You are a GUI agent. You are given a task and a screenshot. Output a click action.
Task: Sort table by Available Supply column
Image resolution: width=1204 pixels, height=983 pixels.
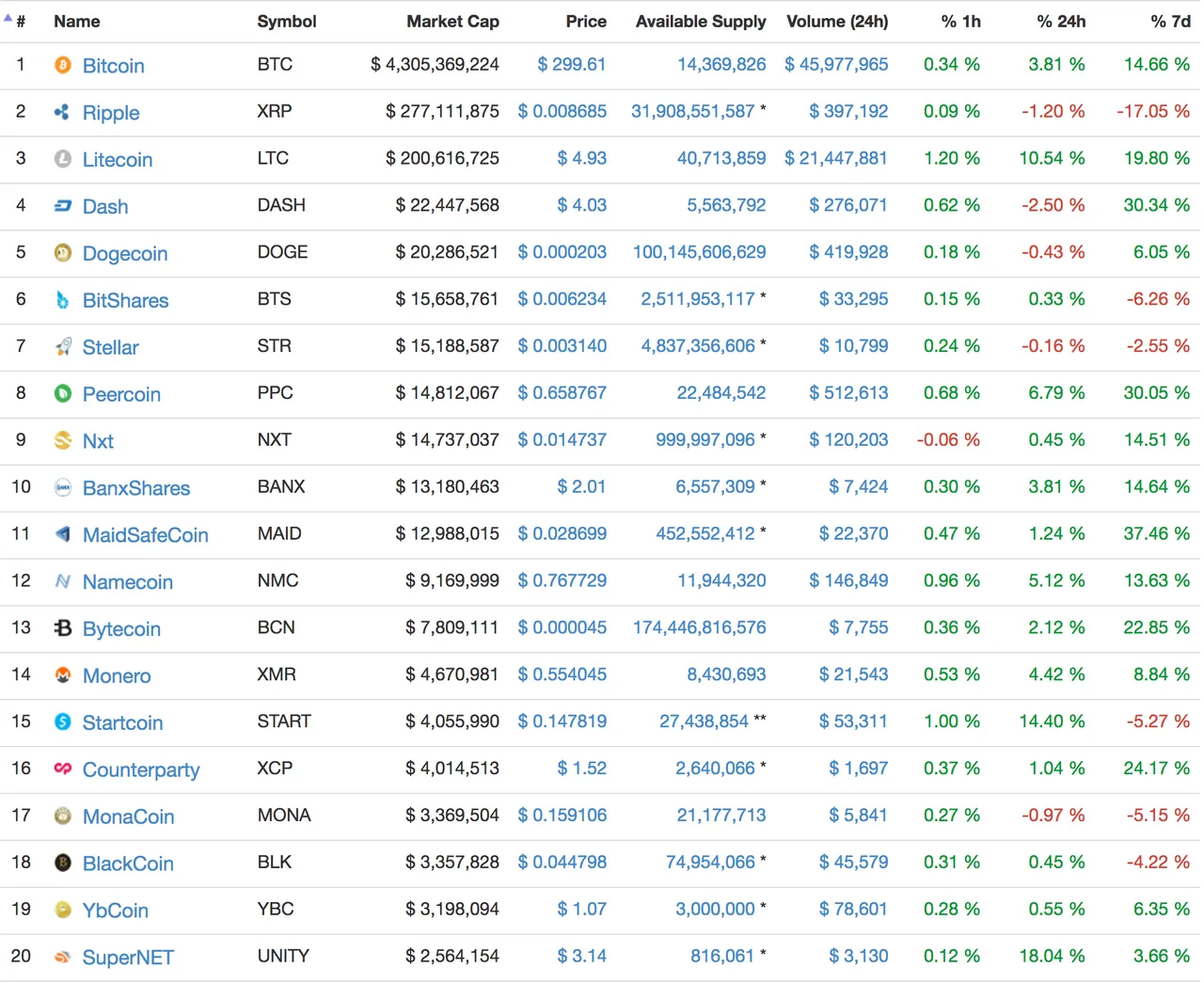701,22
